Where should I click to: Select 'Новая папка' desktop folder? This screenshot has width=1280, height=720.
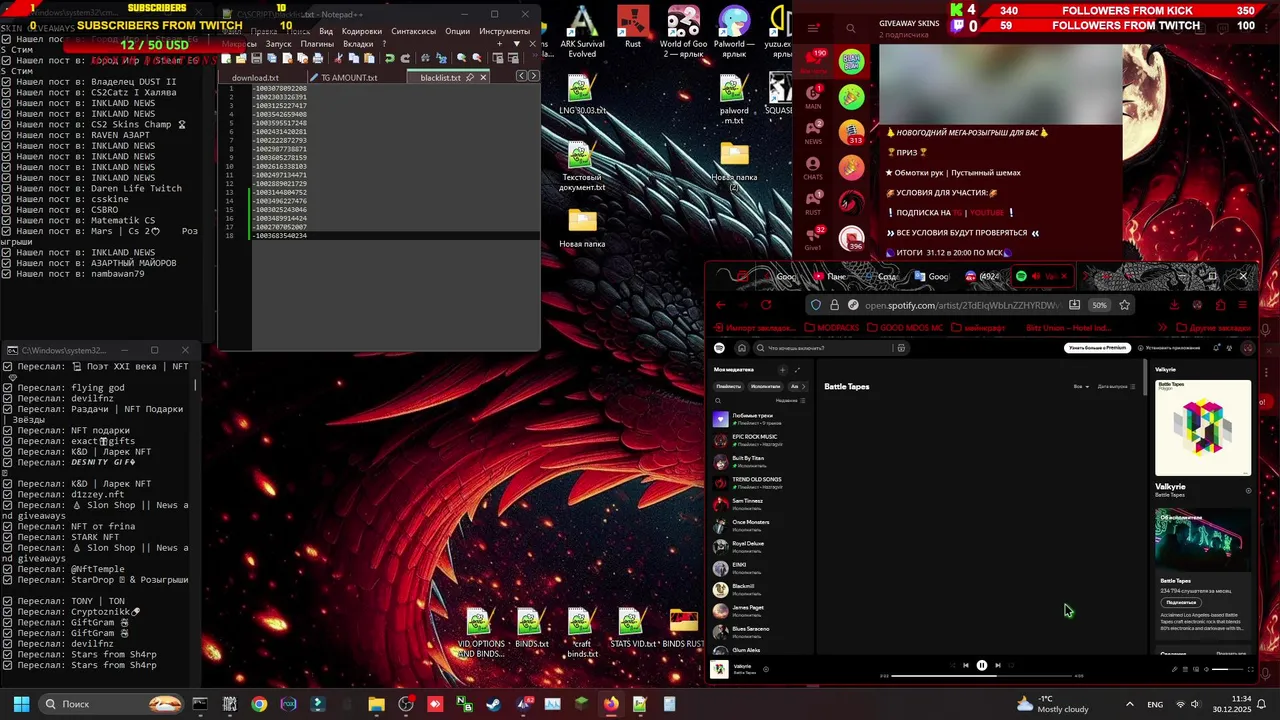[x=582, y=228]
